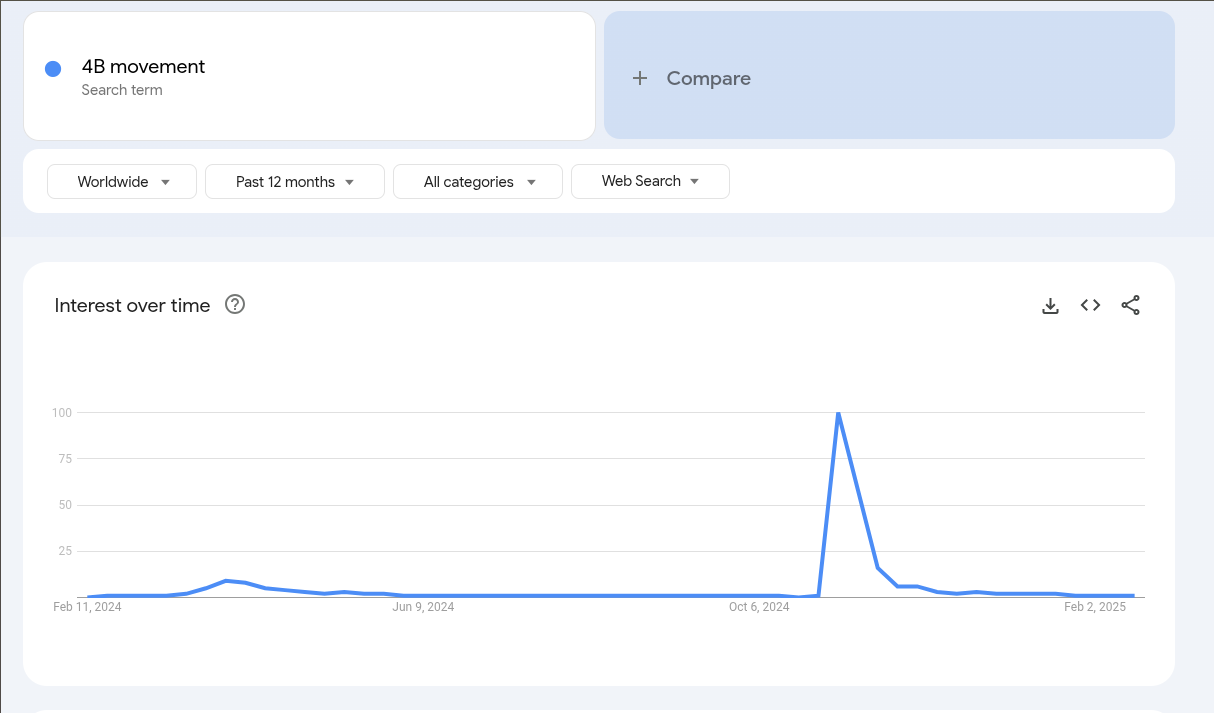Click the arrow next to Worldwide
Image resolution: width=1214 pixels, height=713 pixels.
(165, 182)
